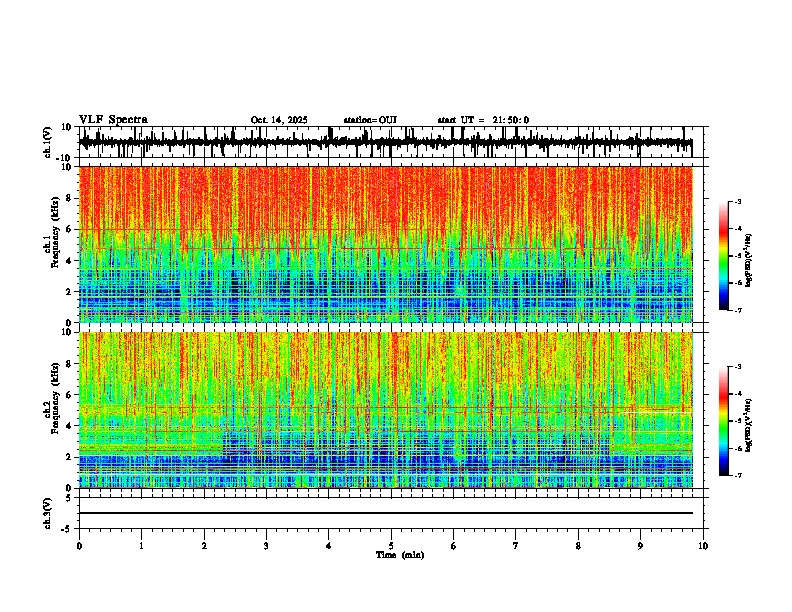Image resolution: width=792 pixels, height=612 pixels.
Task: Click inside the ch.2 spectrogram panel
Action: click(x=385, y=410)
